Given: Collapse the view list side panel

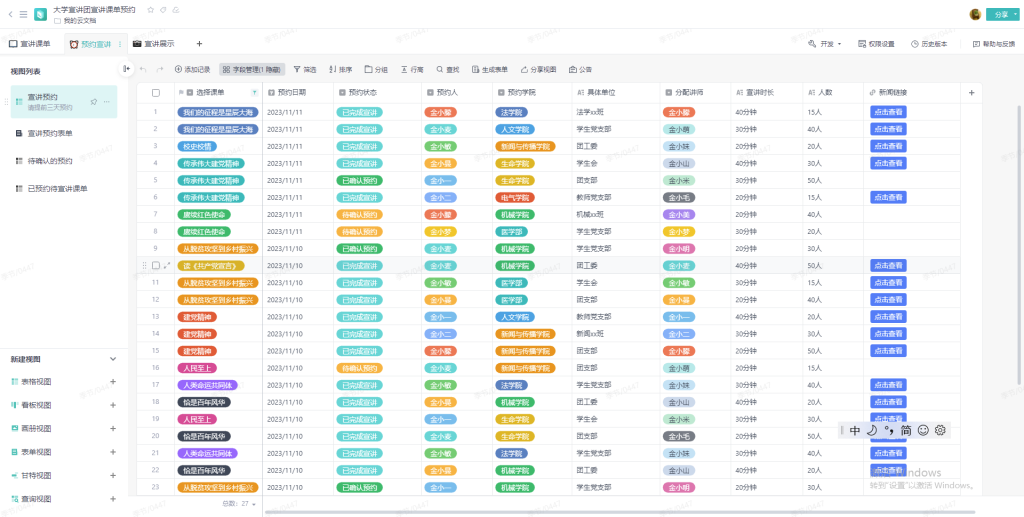Looking at the screenshot, I should click(127, 69).
